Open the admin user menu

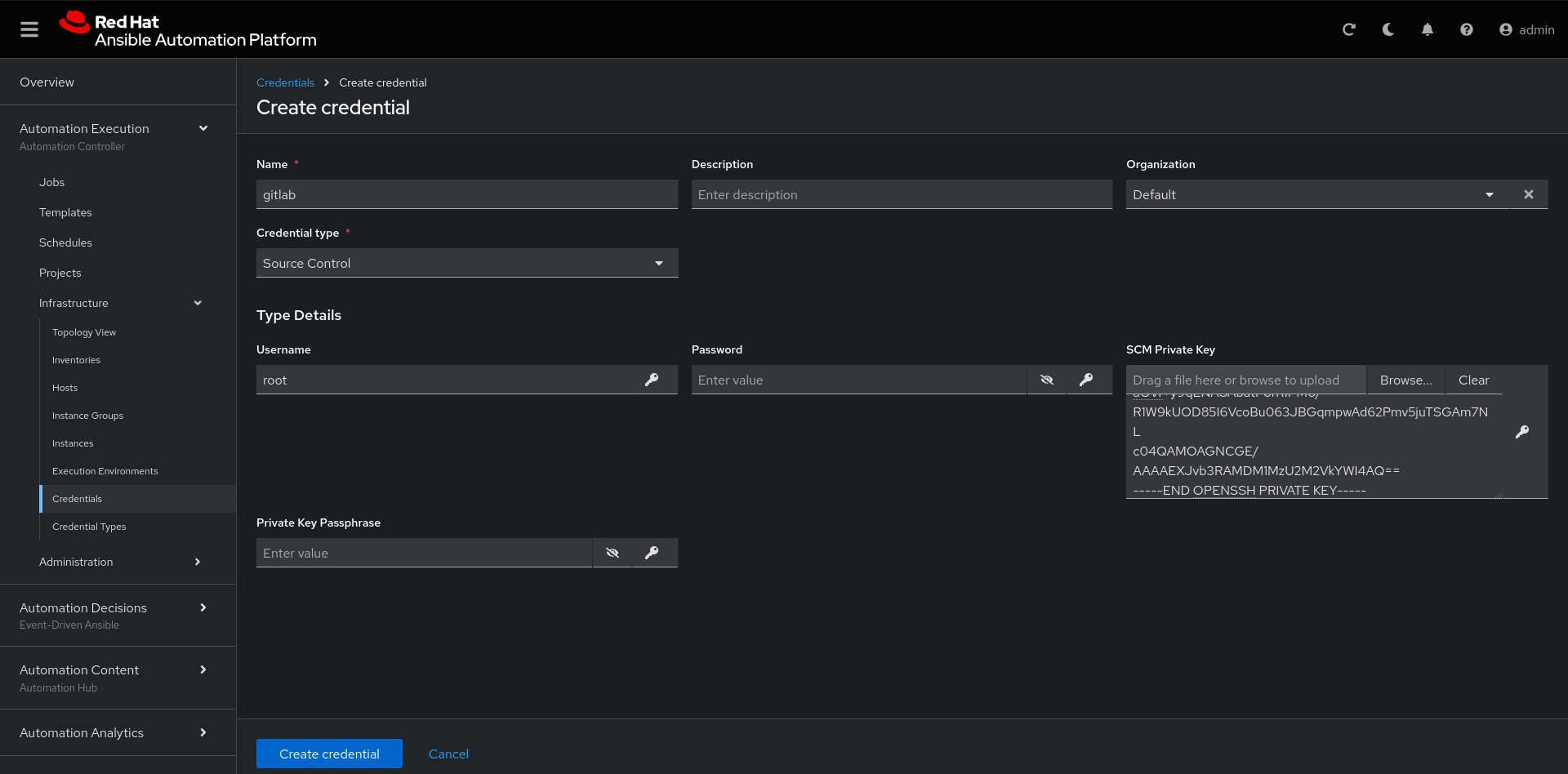(x=1527, y=29)
